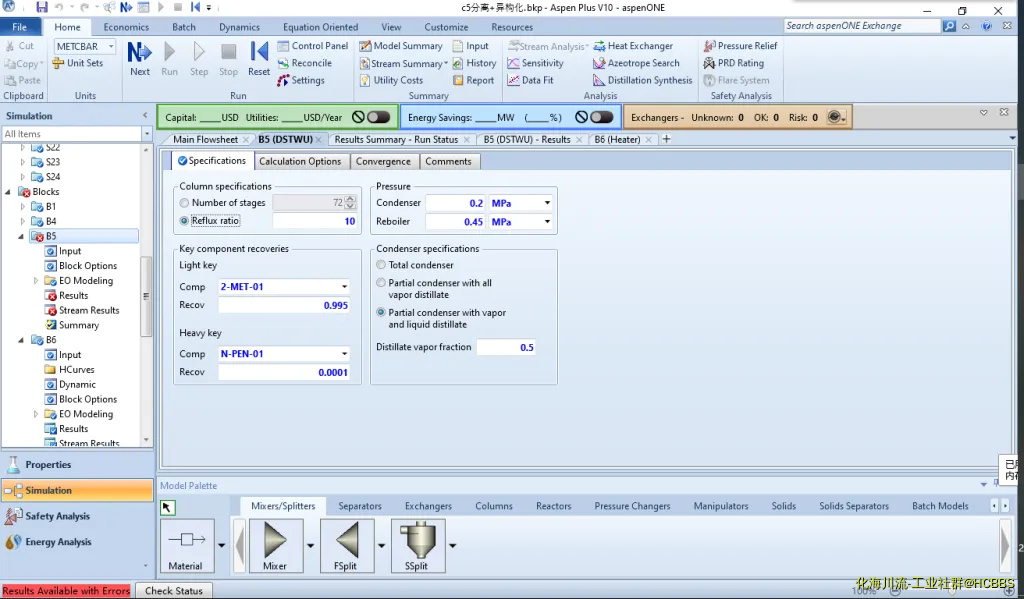
Task: Open the All Items filter dropdown
Action: (147, 134)
